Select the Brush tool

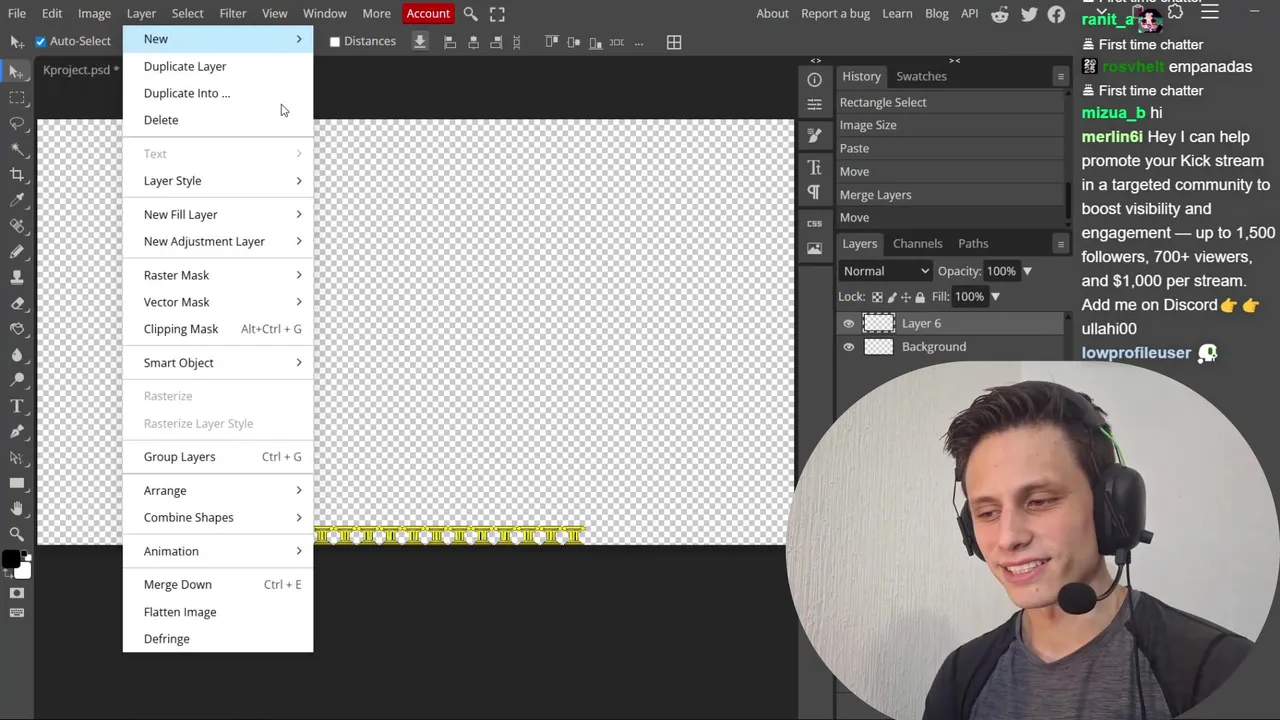coord(17,252)
